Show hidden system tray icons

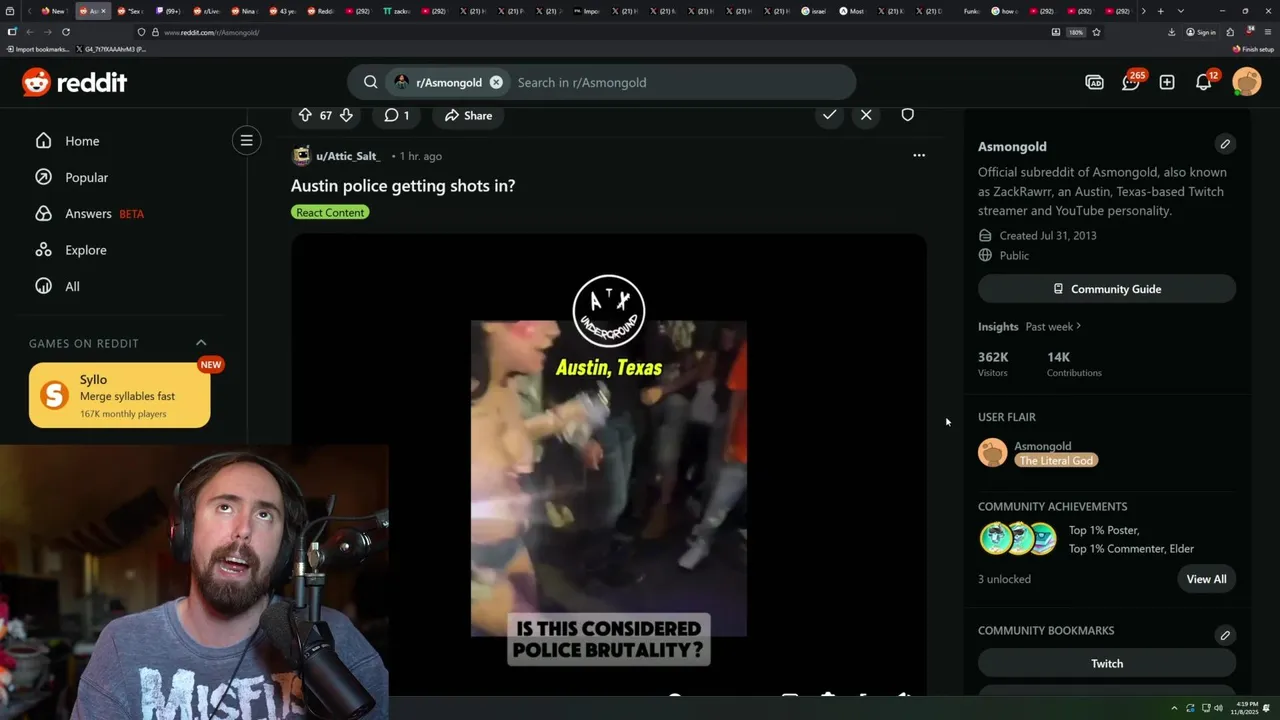(1176, 708)
